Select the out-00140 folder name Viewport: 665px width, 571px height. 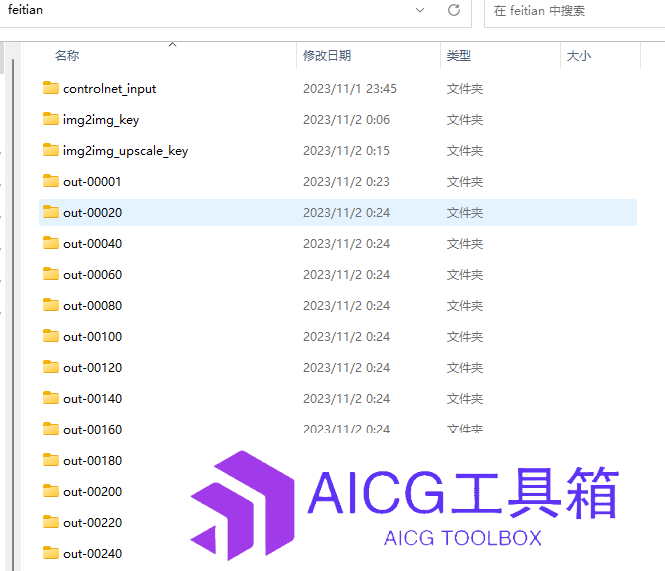pos(92,398)
